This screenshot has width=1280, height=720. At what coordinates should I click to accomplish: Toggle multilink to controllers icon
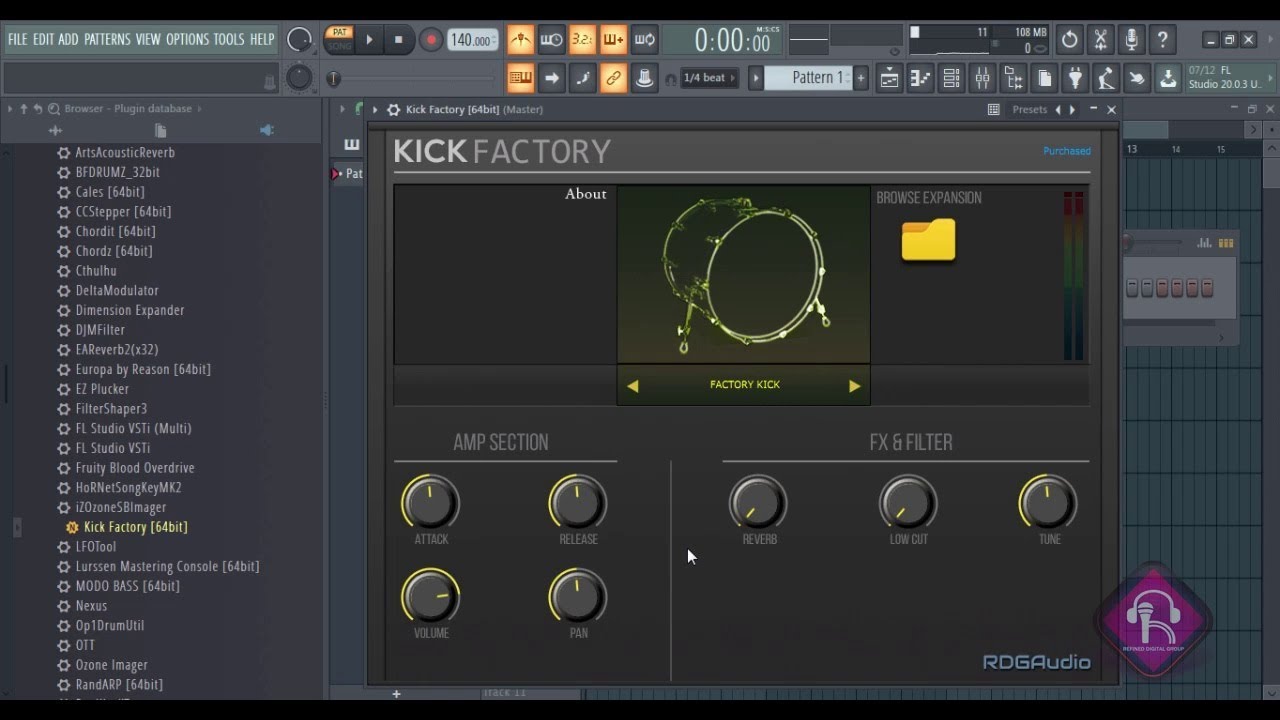[x=644, y=77]
